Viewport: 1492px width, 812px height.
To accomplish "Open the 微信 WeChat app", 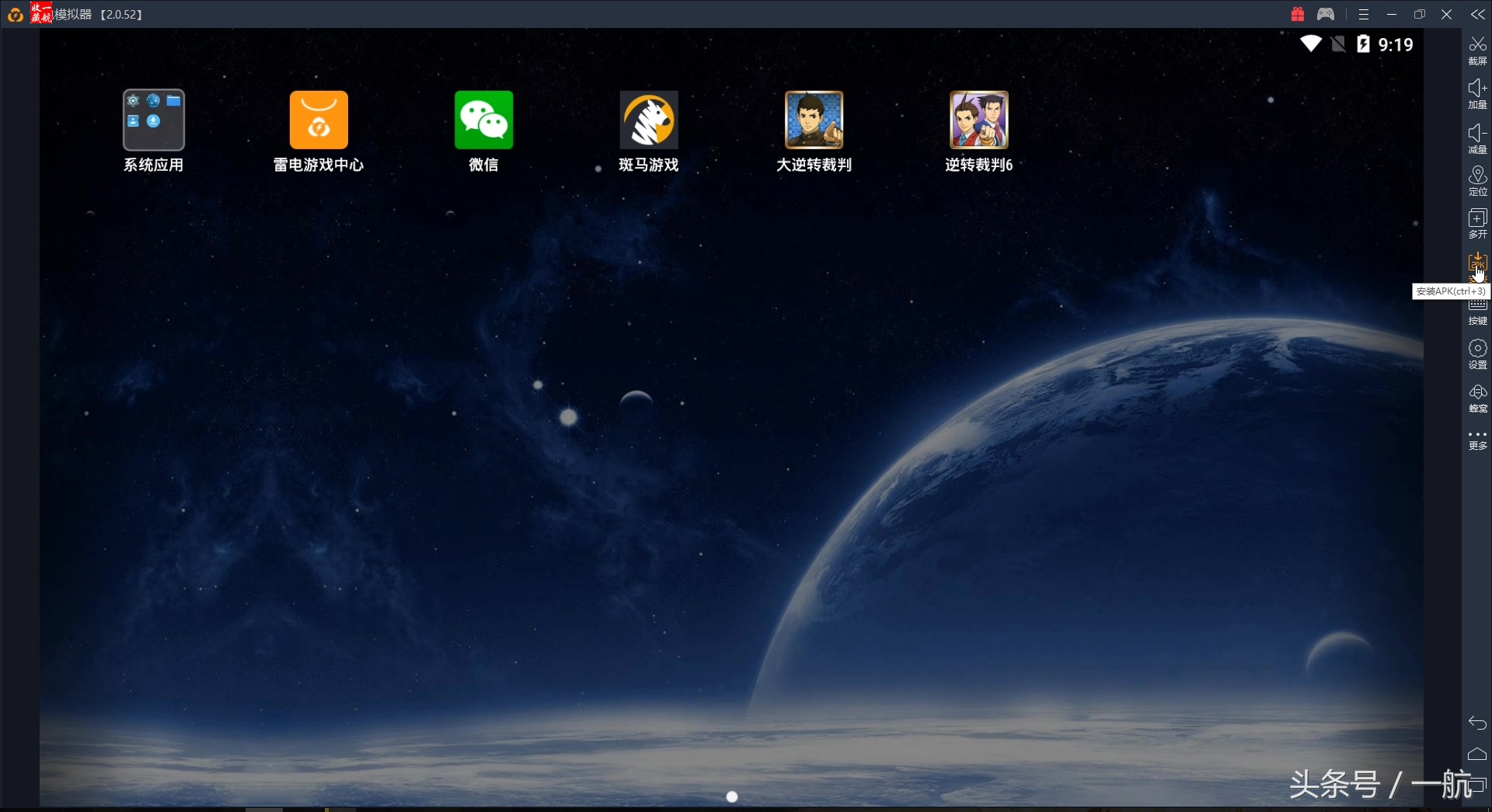I will tap(483, 120).
